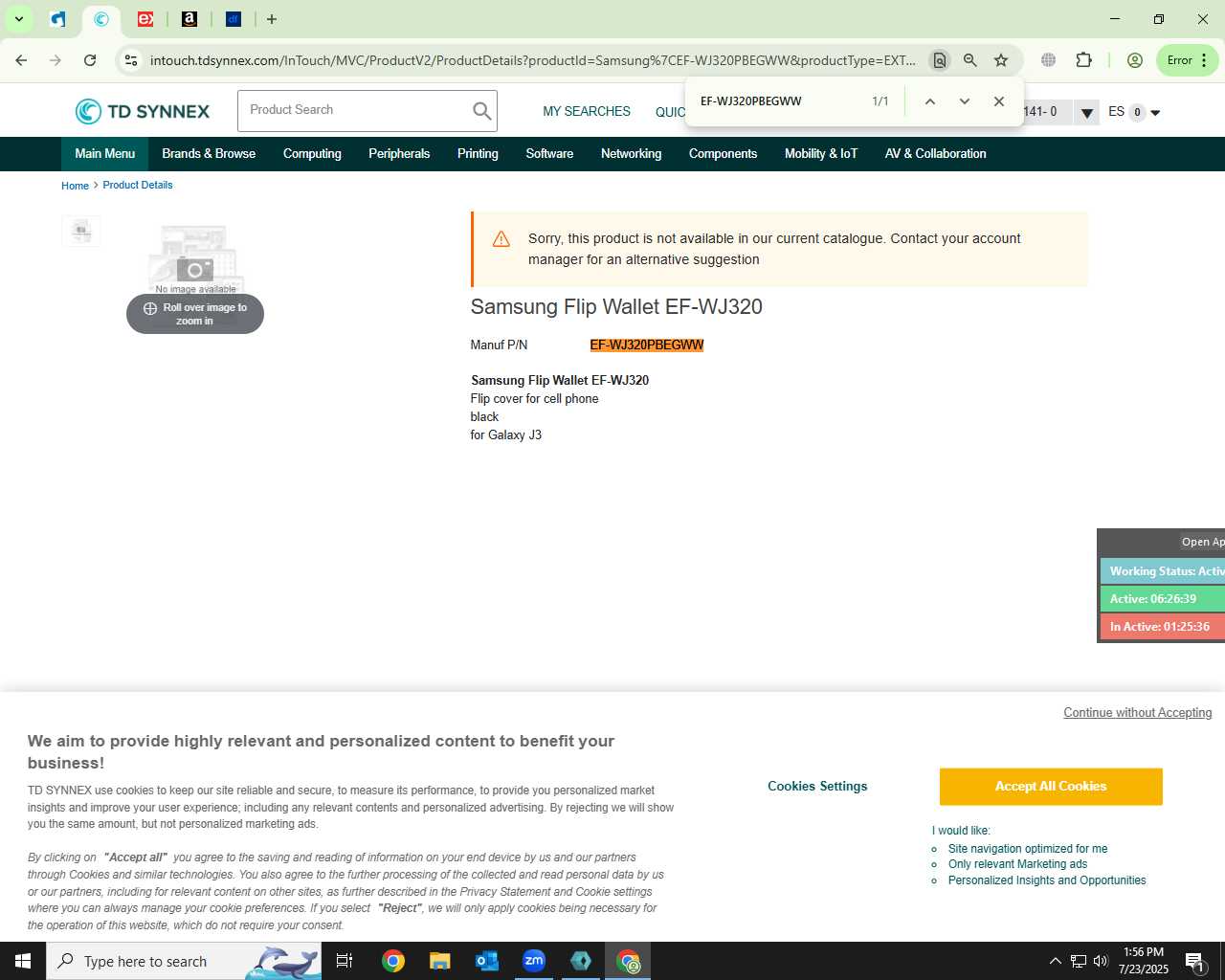The image size is (1225, 980).
Task: Open MY SEARCHES link
Action: click(587, 112)
